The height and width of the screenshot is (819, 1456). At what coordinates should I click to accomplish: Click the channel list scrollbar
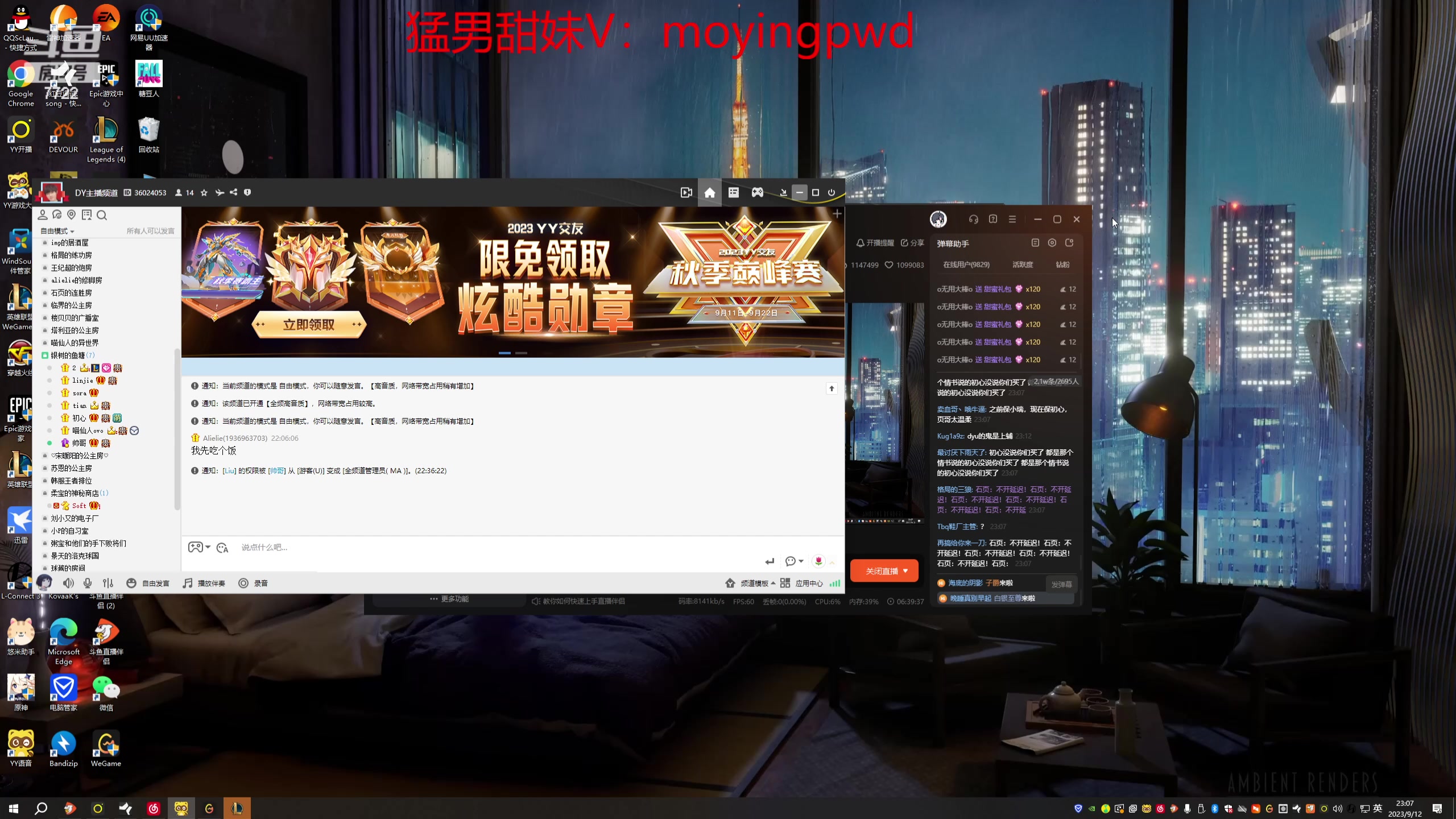coord(177,429)
